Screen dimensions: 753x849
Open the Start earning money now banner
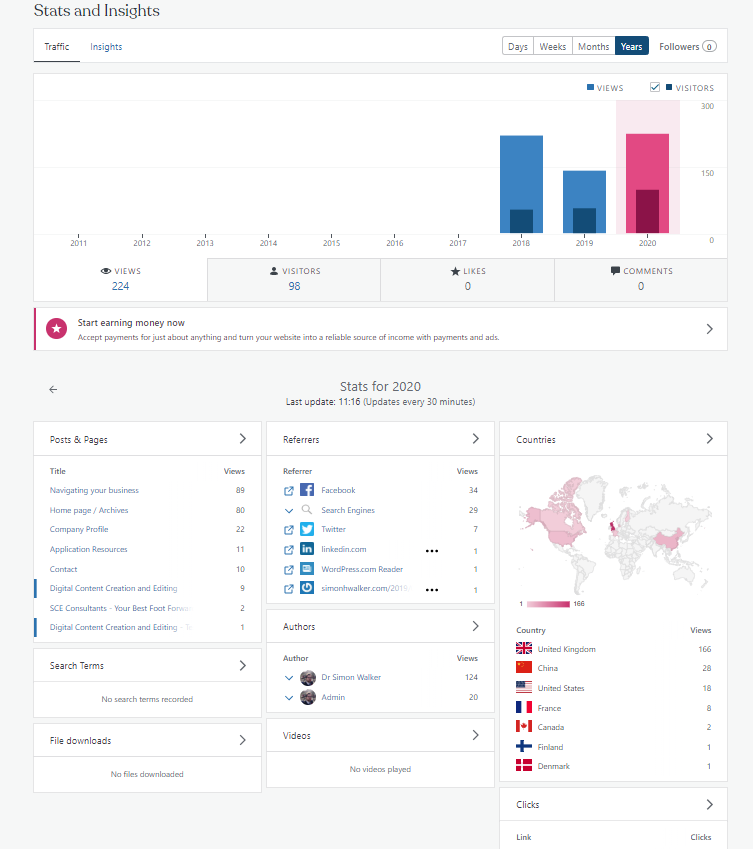tap(380, 329)
